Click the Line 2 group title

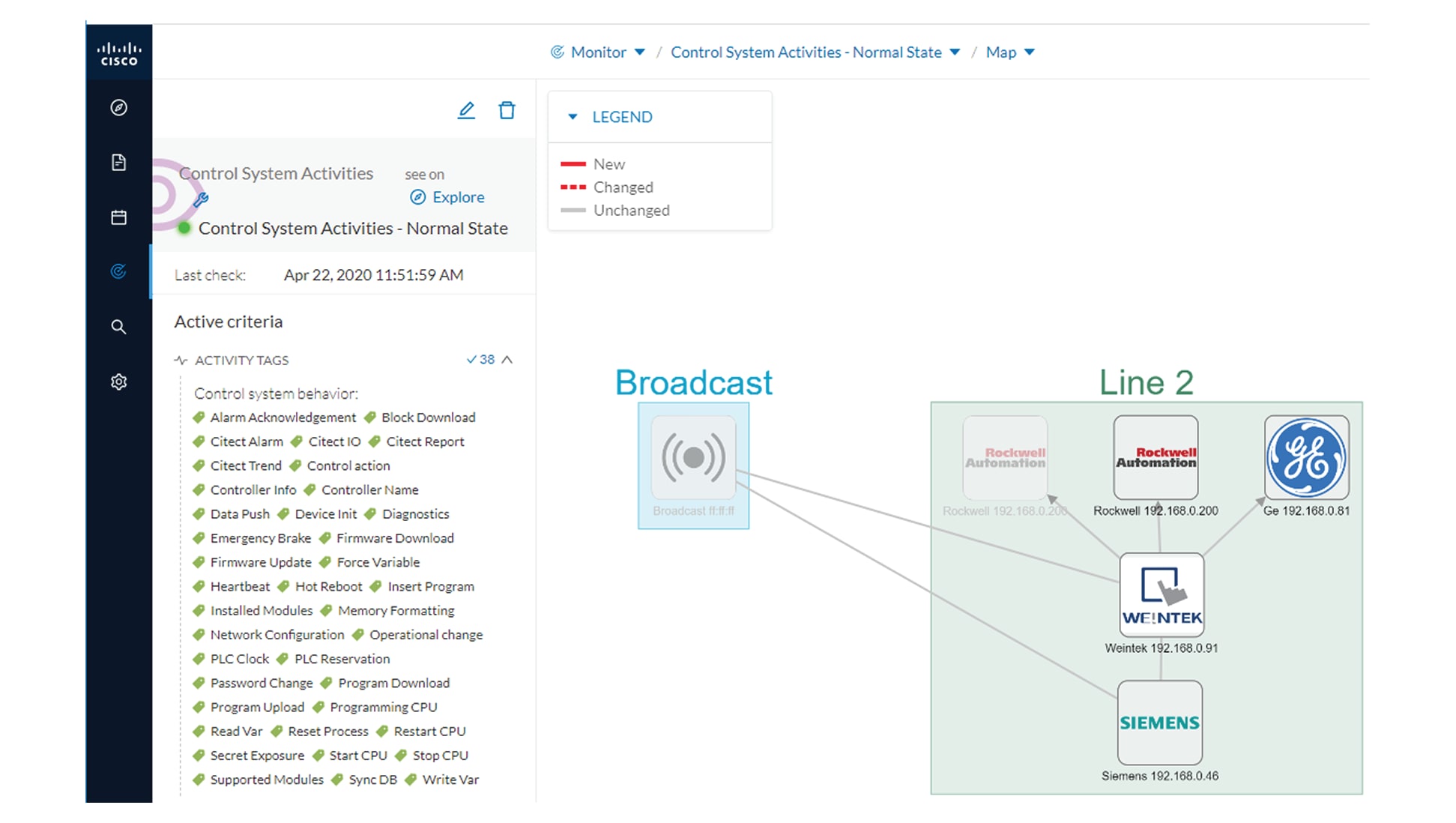click(1146, 382)
